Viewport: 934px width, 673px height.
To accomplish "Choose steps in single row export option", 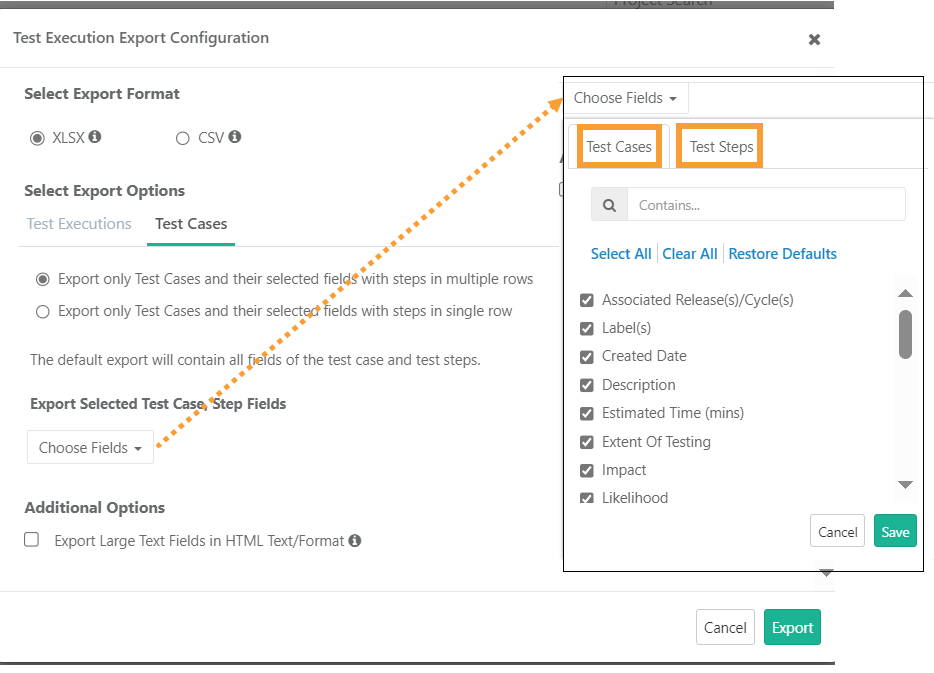I will point(43,312).
